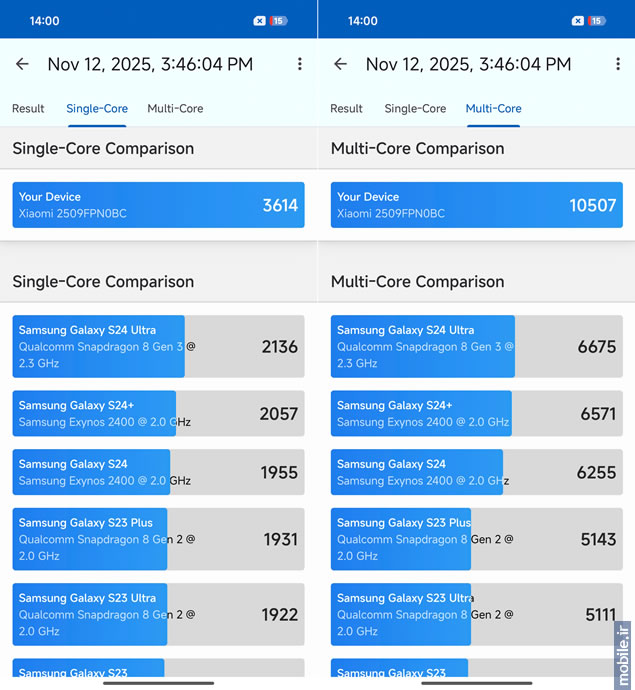Tap battery indicator in right status bar

596,21
